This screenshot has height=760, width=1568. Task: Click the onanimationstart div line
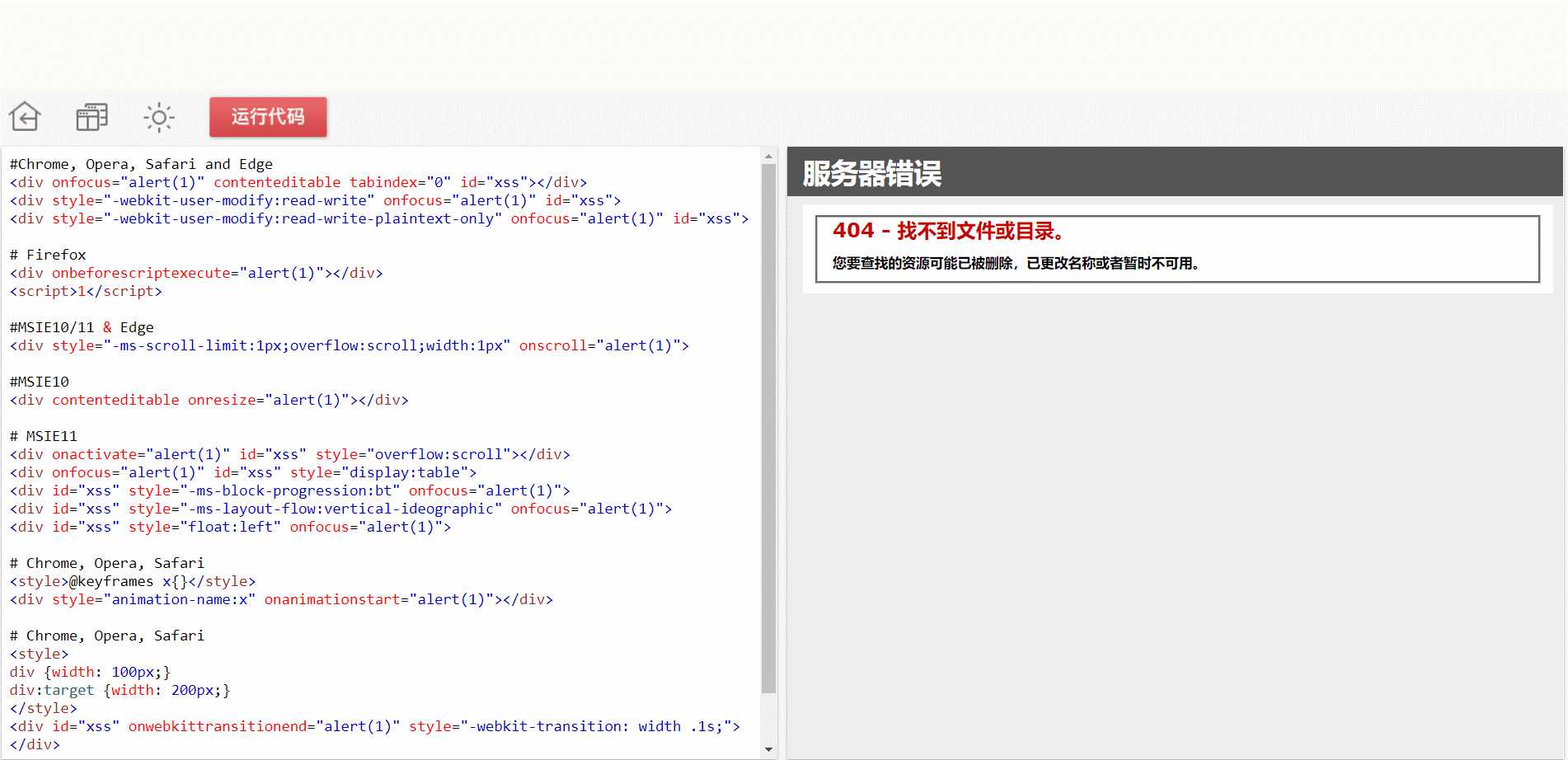pyautogui.click(x=281, y=599)
